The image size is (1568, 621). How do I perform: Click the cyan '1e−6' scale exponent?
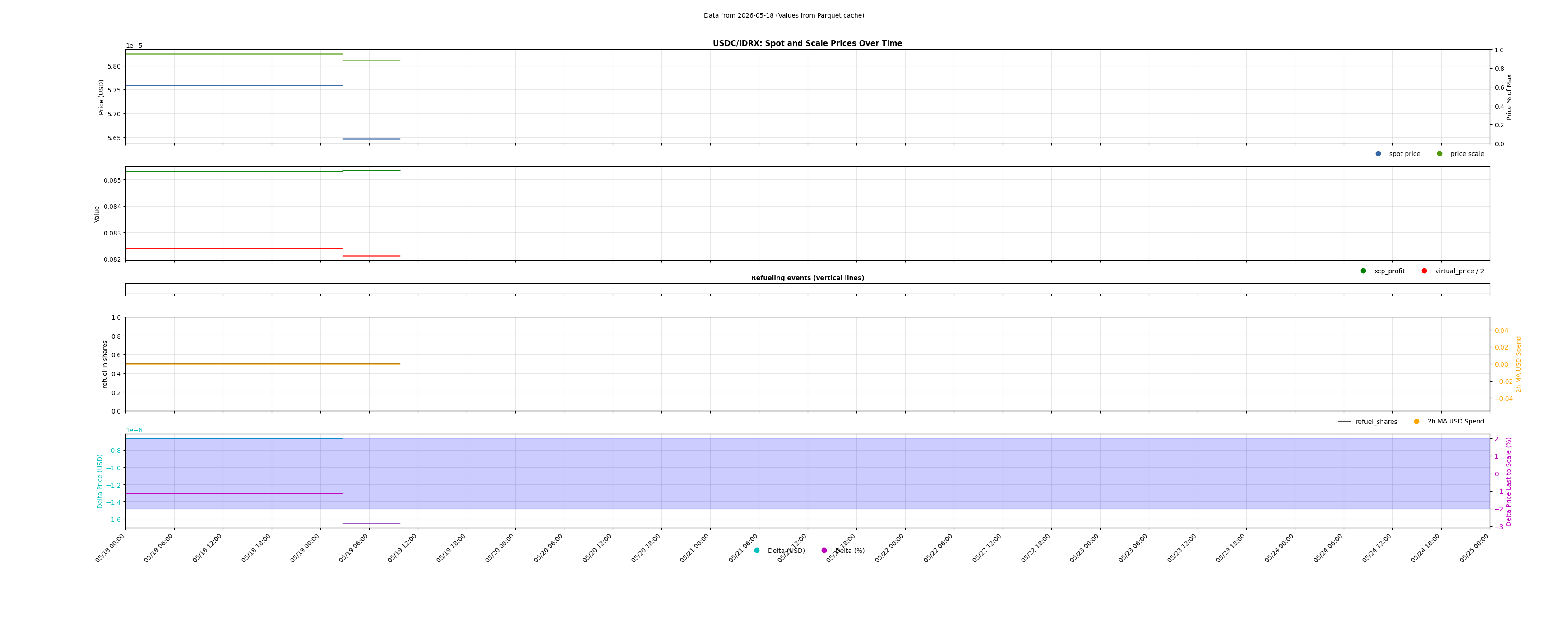point(134,431)
